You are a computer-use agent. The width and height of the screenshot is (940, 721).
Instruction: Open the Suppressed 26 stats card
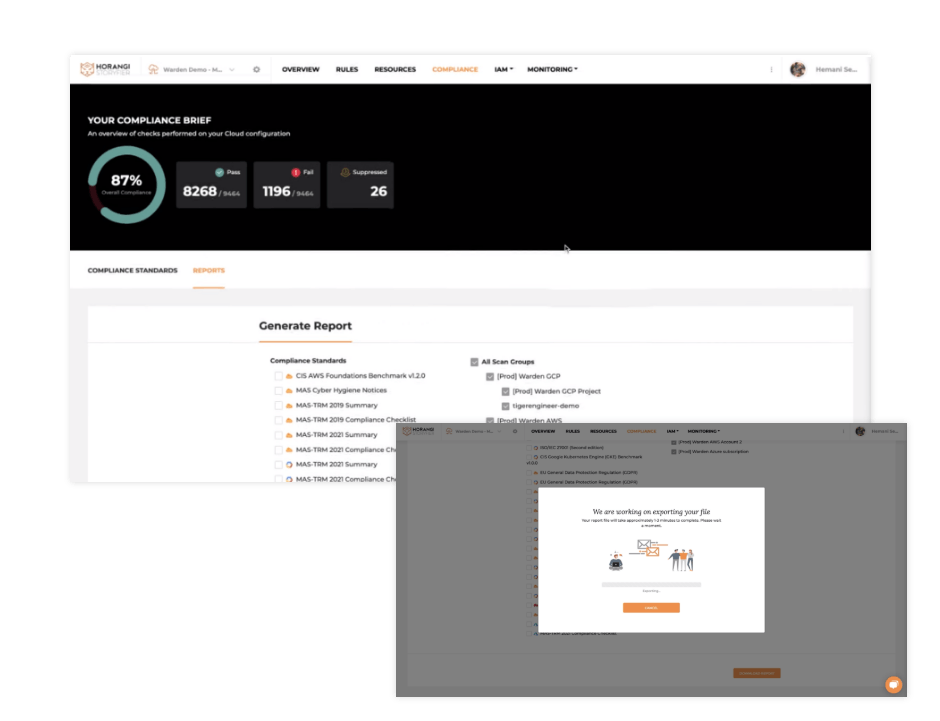360,185
